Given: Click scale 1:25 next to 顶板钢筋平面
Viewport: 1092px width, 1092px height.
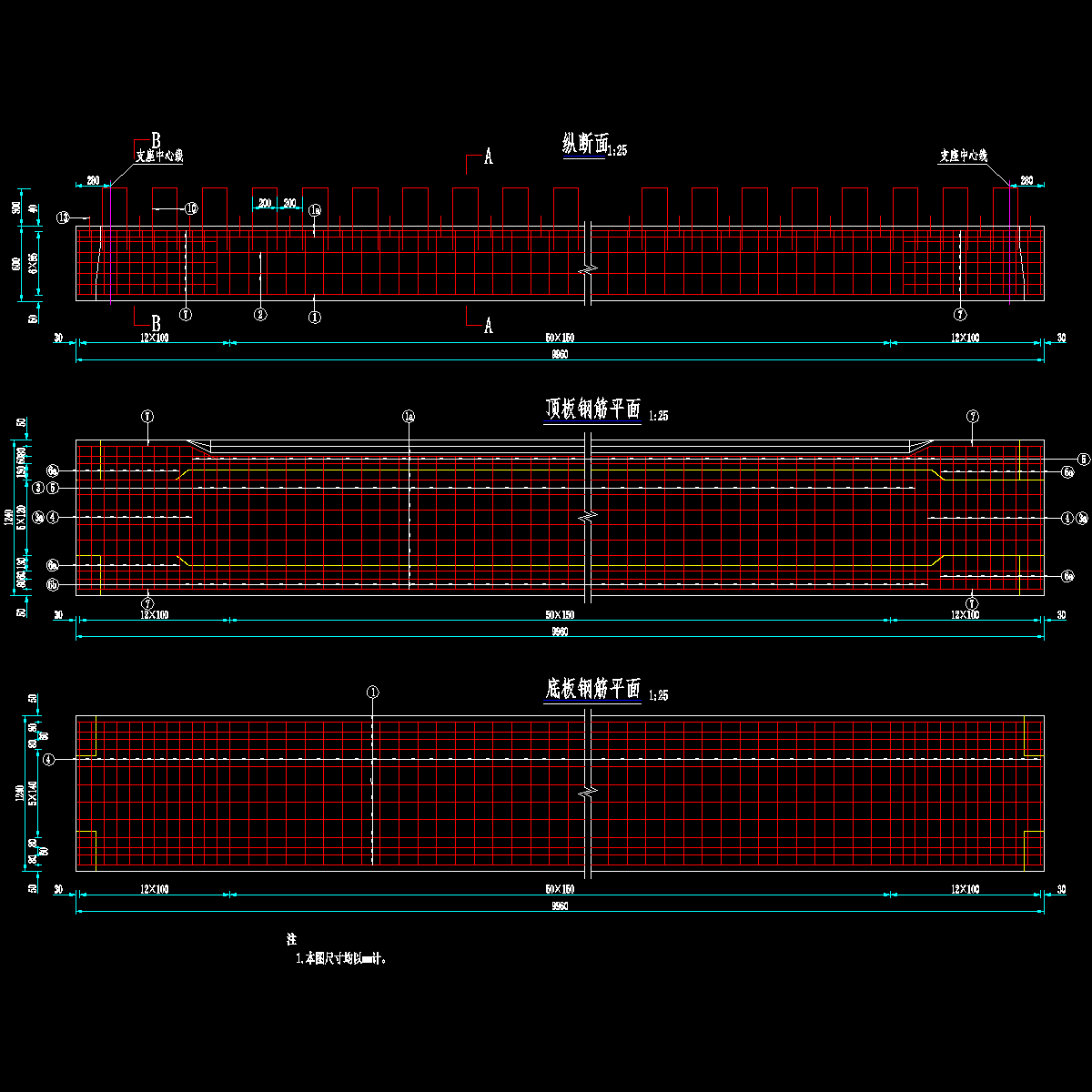Looking at the screenshot, I should (x=657, y=417).
